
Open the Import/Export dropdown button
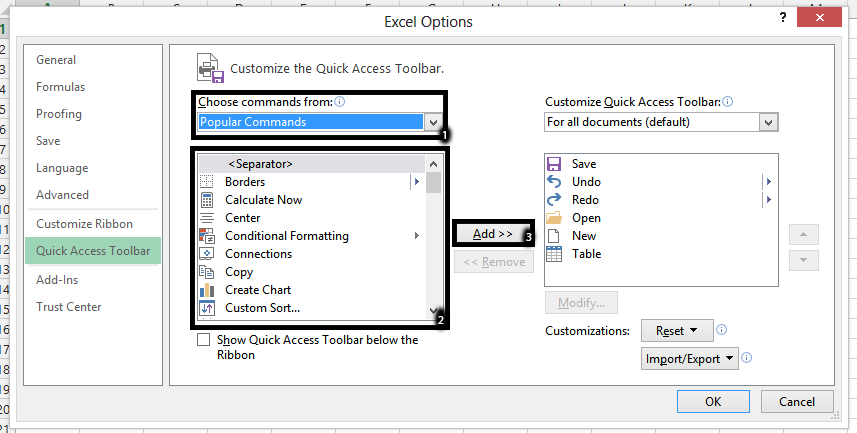[x=690, y=359]
